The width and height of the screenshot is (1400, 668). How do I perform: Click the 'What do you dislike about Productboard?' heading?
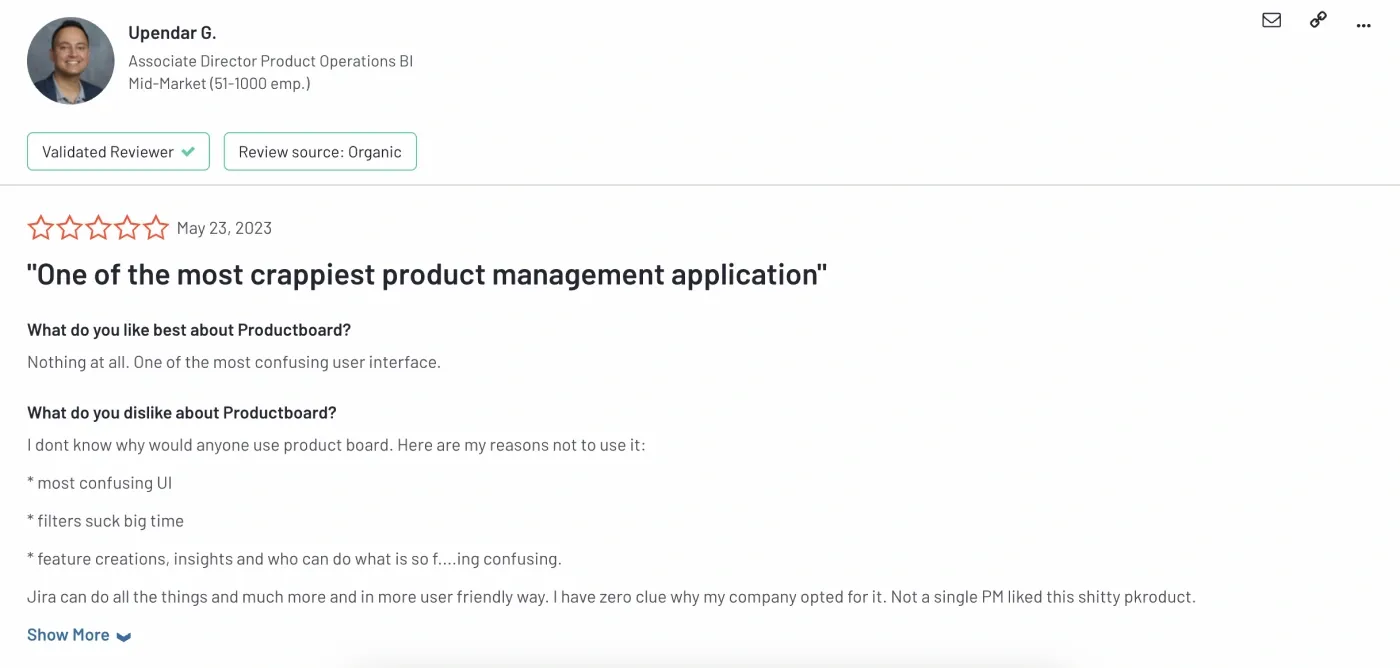[x=181, y=411]
